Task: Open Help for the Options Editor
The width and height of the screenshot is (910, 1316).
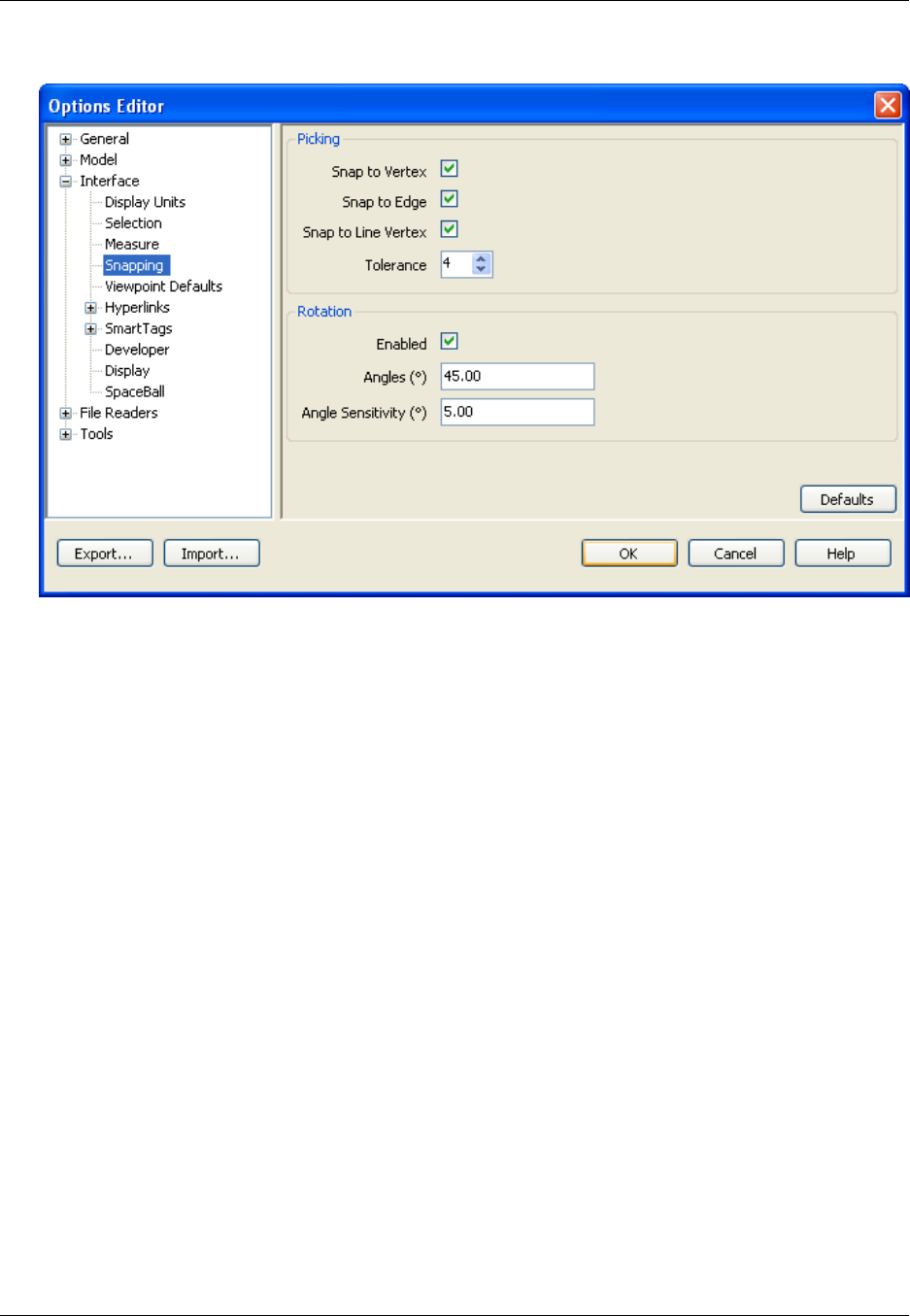Action: click(843, 554)
